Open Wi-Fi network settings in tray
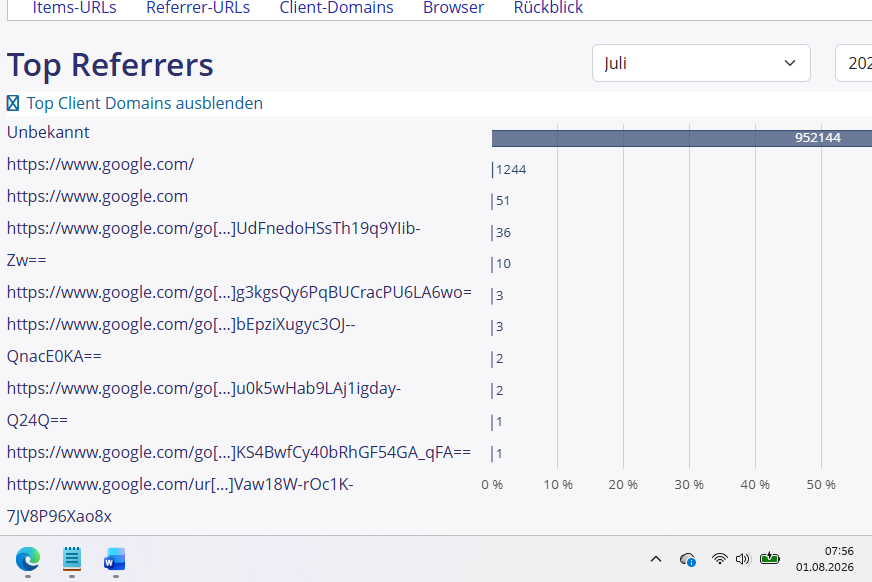Screen dimensions: 872x582 tap(720, 559)
